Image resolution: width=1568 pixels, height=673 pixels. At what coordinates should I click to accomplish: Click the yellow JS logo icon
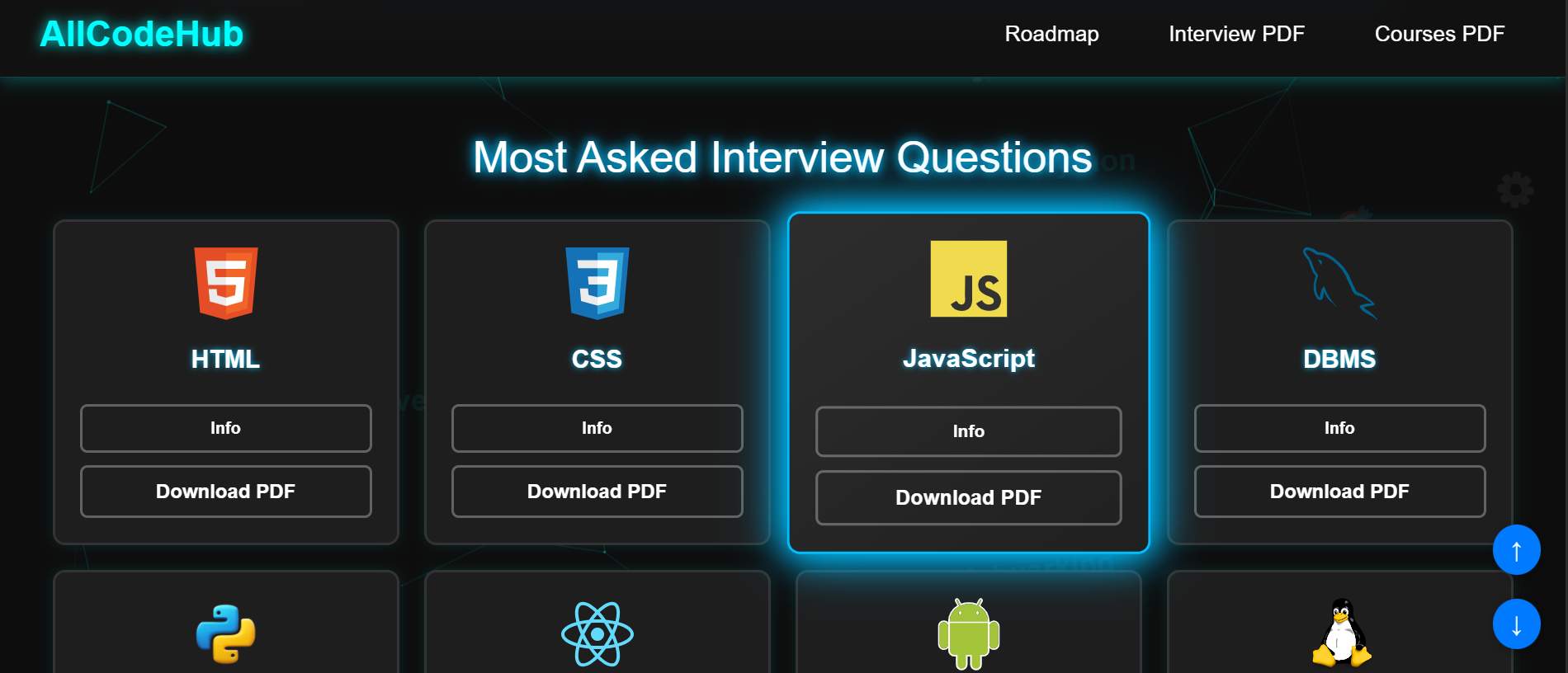coord(969,279)
